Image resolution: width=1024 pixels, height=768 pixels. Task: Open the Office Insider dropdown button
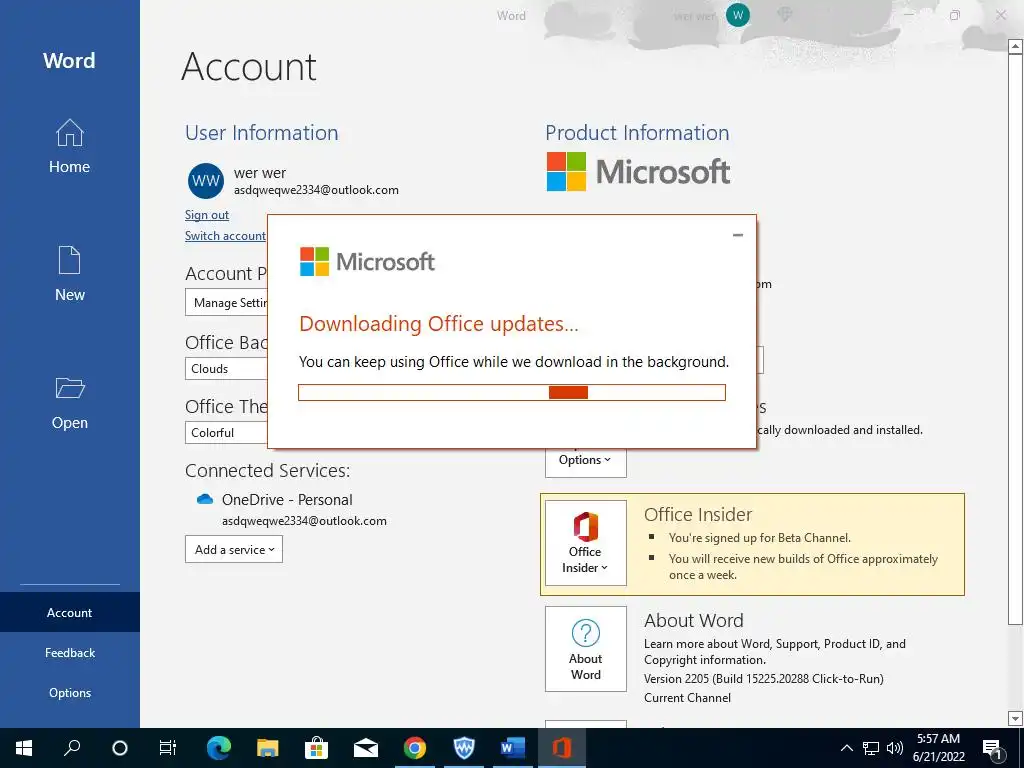click(x=586, y=543)
